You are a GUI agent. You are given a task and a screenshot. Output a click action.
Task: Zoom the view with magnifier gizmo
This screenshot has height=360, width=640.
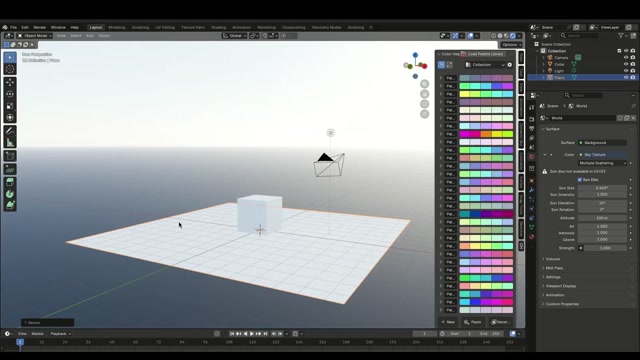(424, 84)
